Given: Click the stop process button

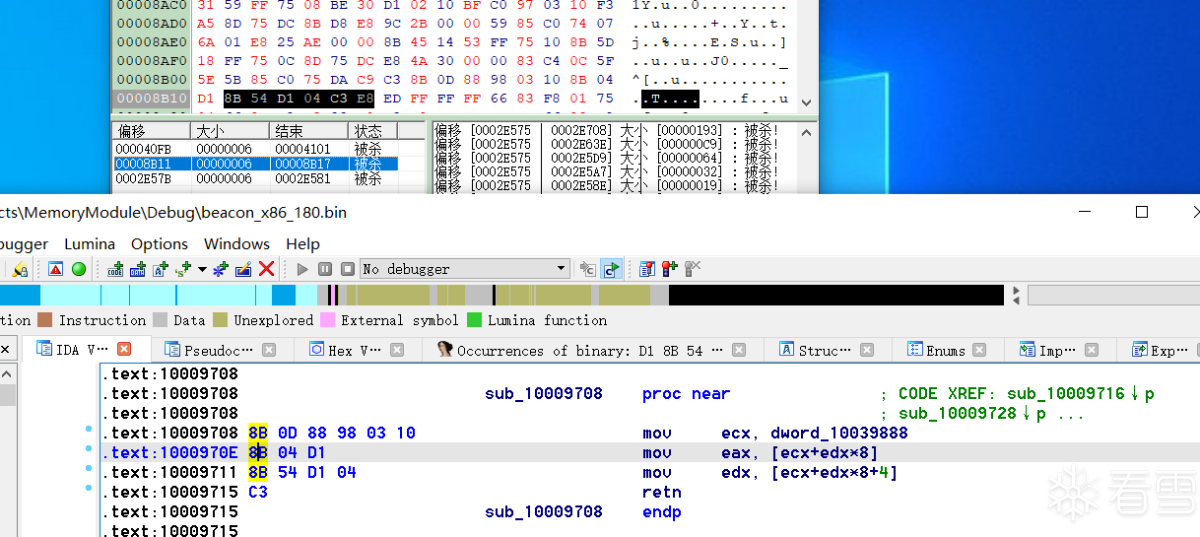Looking at the screenshot, I should 347,269.
